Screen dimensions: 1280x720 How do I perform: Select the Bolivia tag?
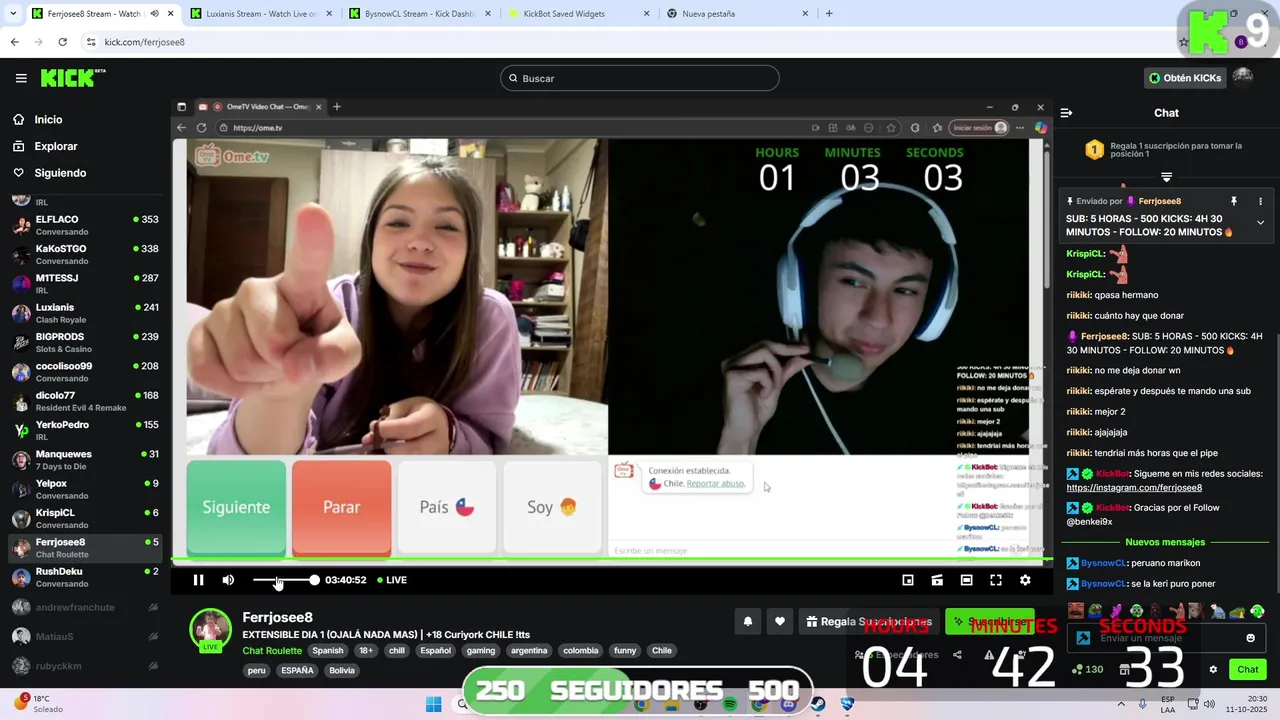342,671
